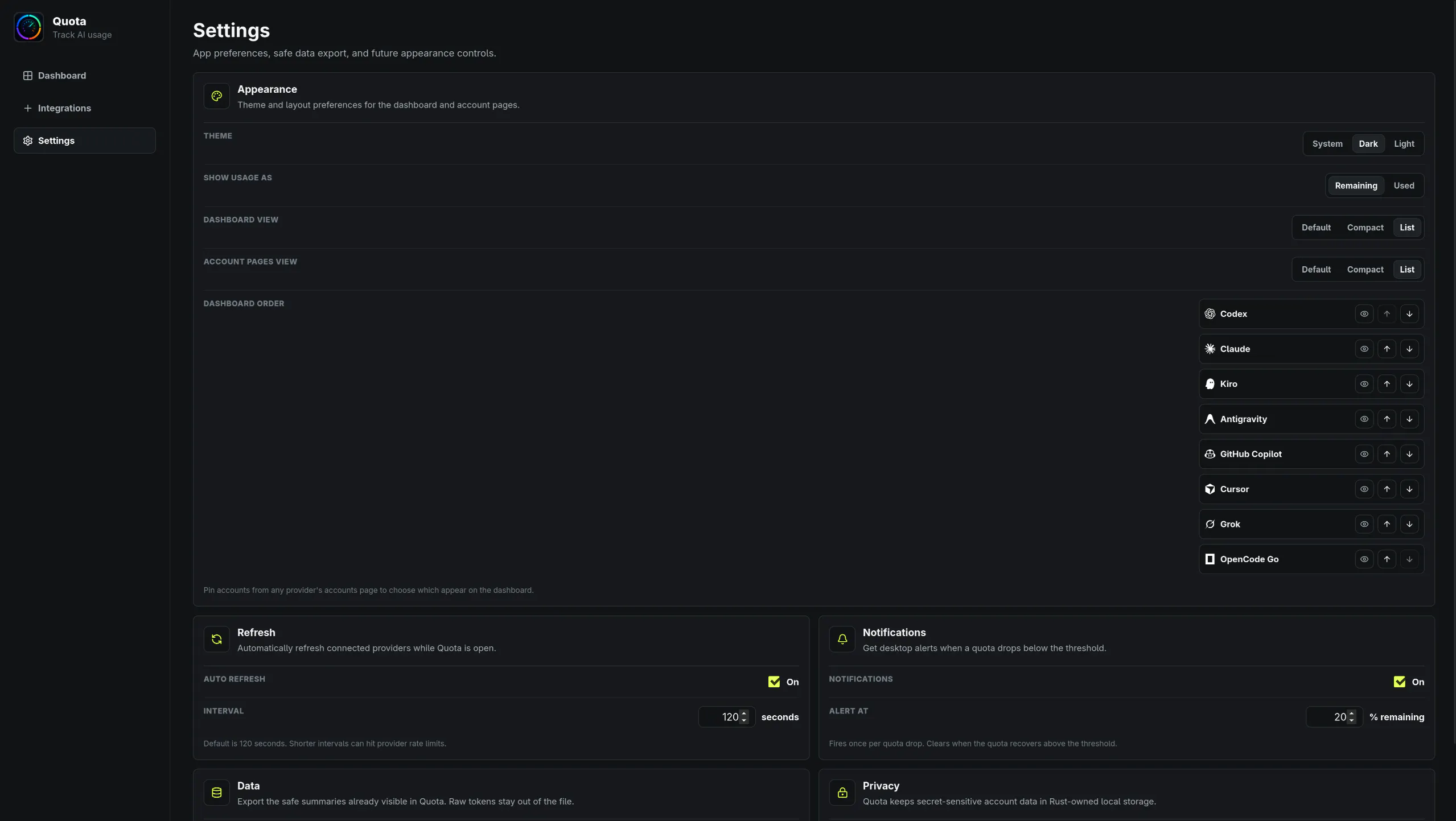The image size is (1456, 821).
Task: Open the Dashboard page
Action: pos(84,76)
